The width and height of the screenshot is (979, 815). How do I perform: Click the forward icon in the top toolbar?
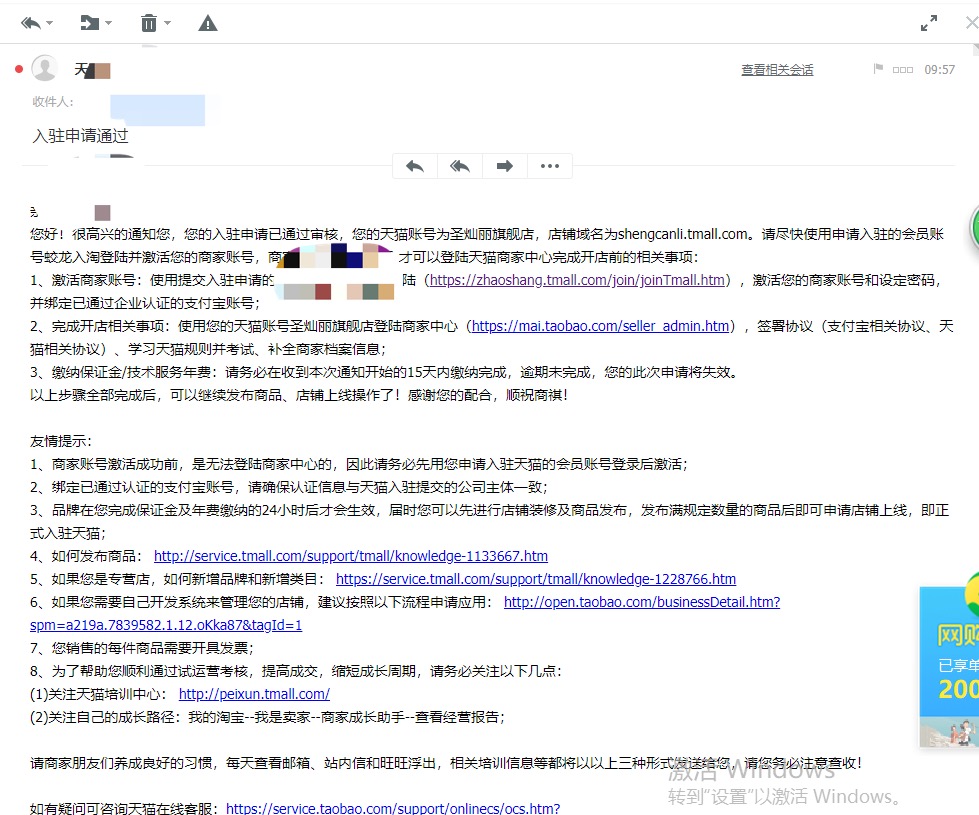[x=90, y=24]
